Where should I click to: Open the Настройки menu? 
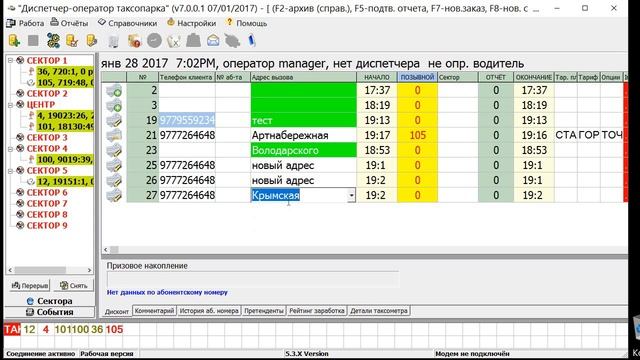tap(191, 23)
